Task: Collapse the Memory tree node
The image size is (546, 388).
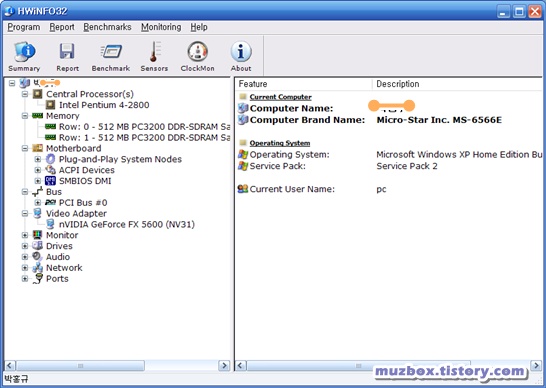Action: (x=25, y=116)
